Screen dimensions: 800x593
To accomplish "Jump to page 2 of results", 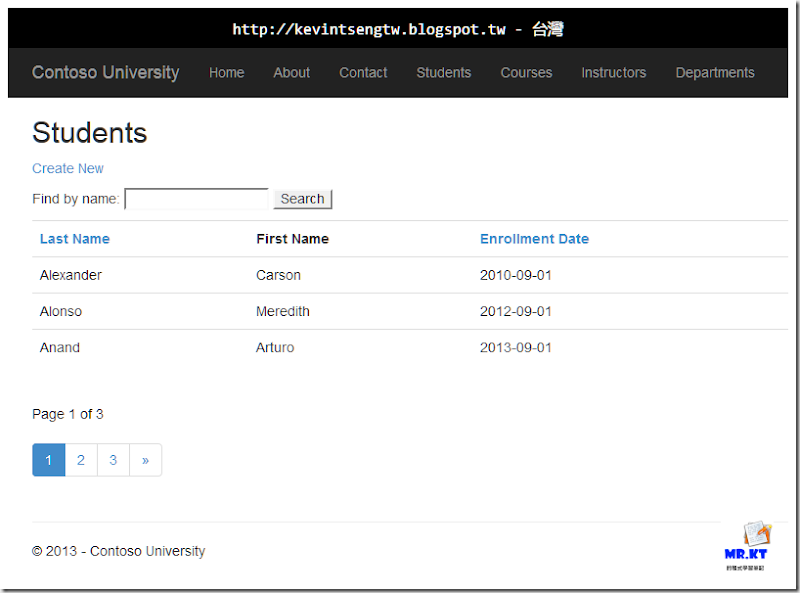I will point(81,460).
